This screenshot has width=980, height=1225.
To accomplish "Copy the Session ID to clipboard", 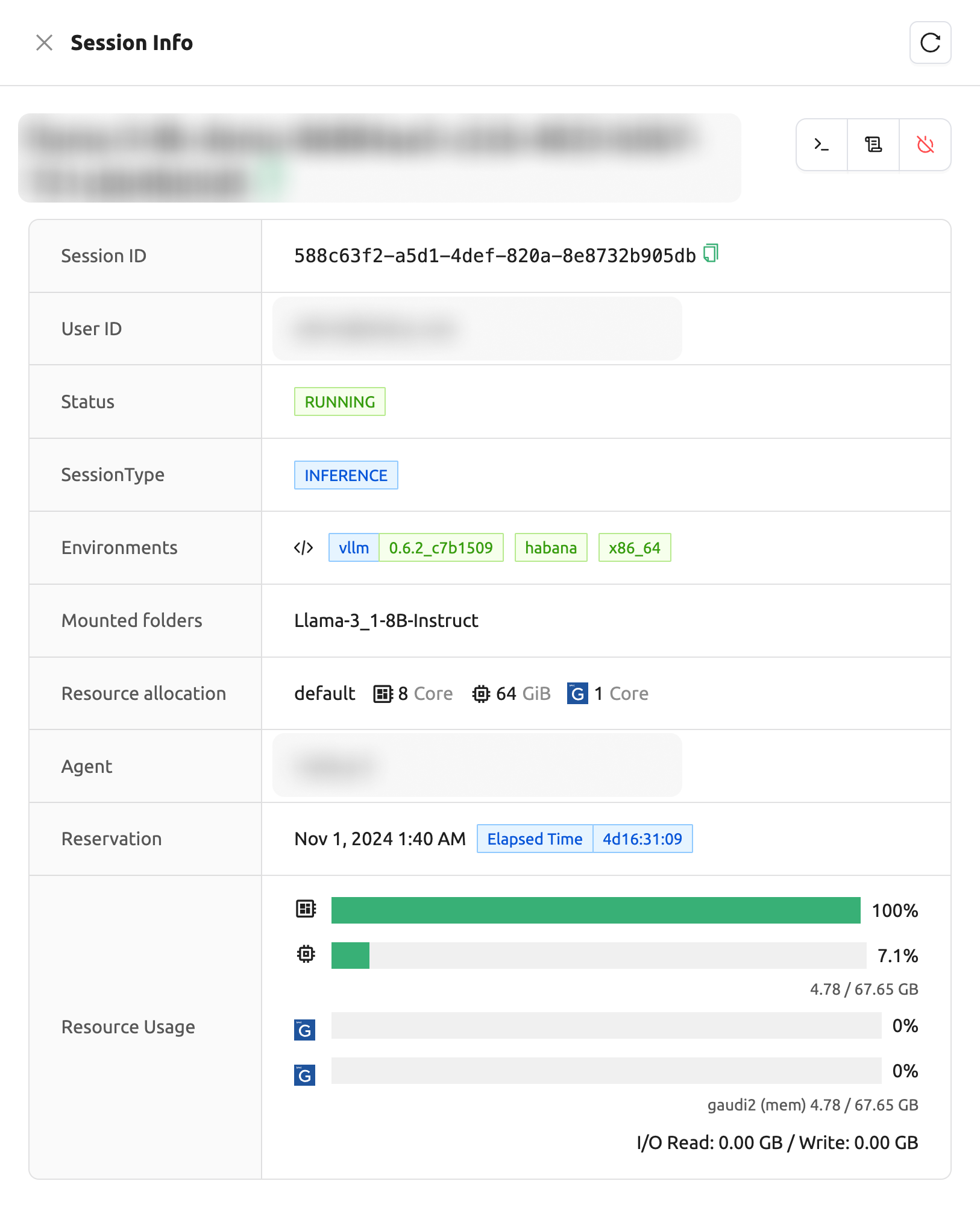I will click(711, 254).
